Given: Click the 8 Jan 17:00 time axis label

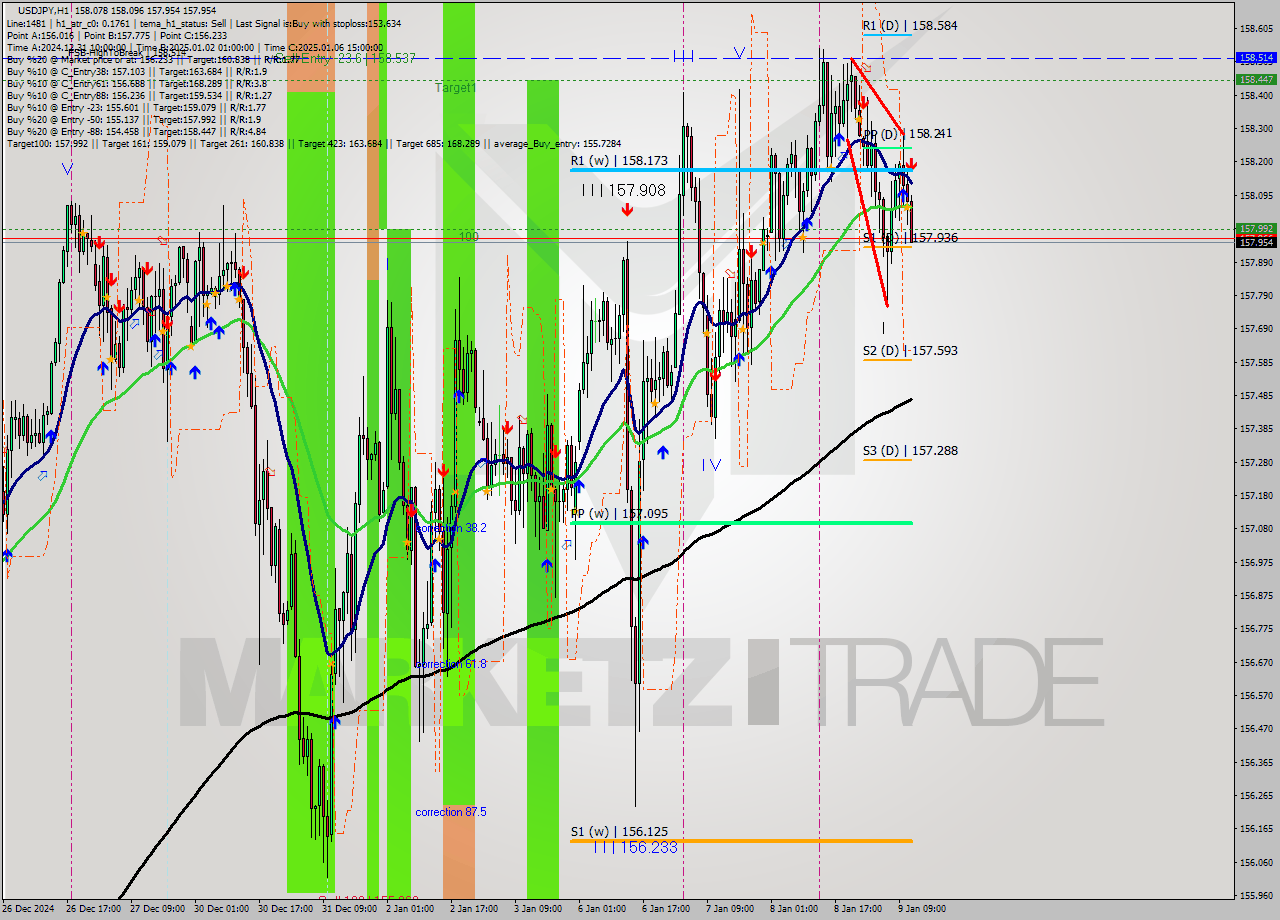Looking at the screenshot, I should point(858,909).
